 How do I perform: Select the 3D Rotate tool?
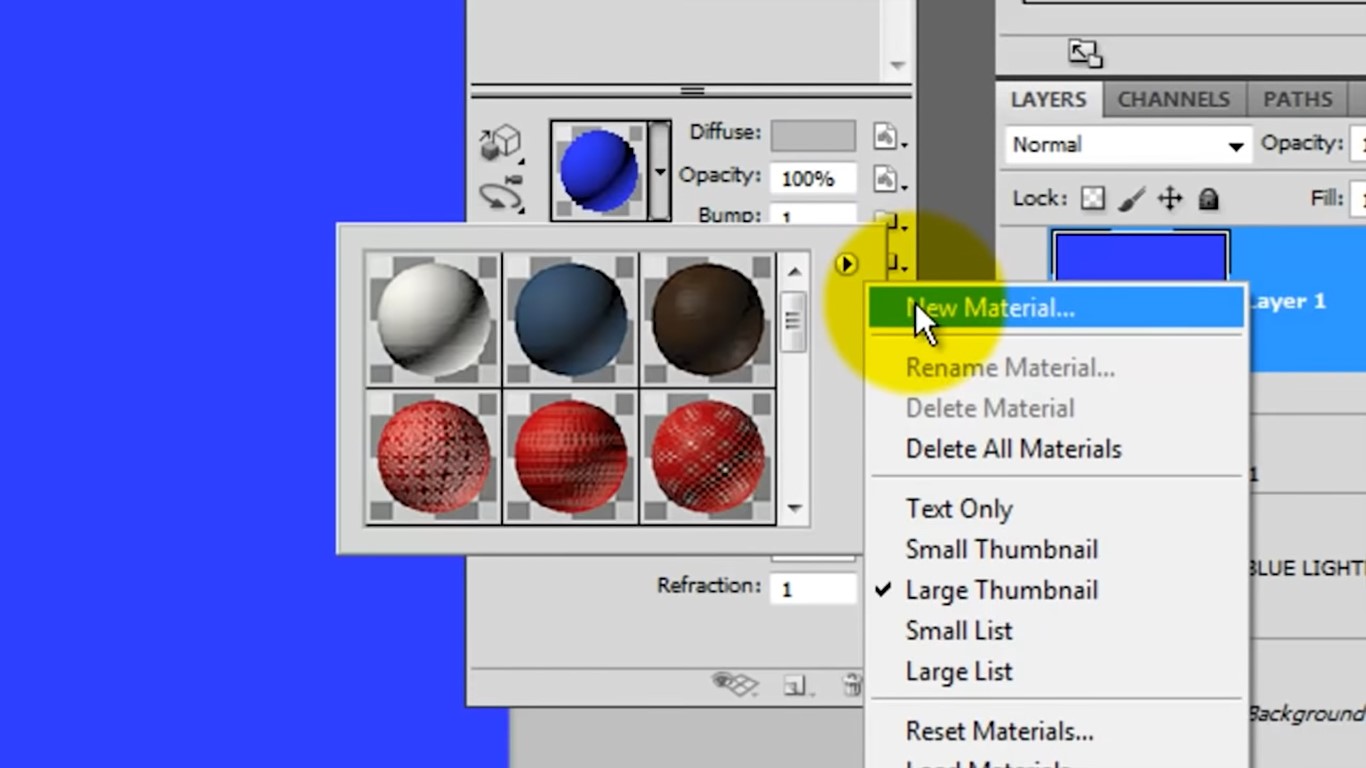tap(502, 143)
